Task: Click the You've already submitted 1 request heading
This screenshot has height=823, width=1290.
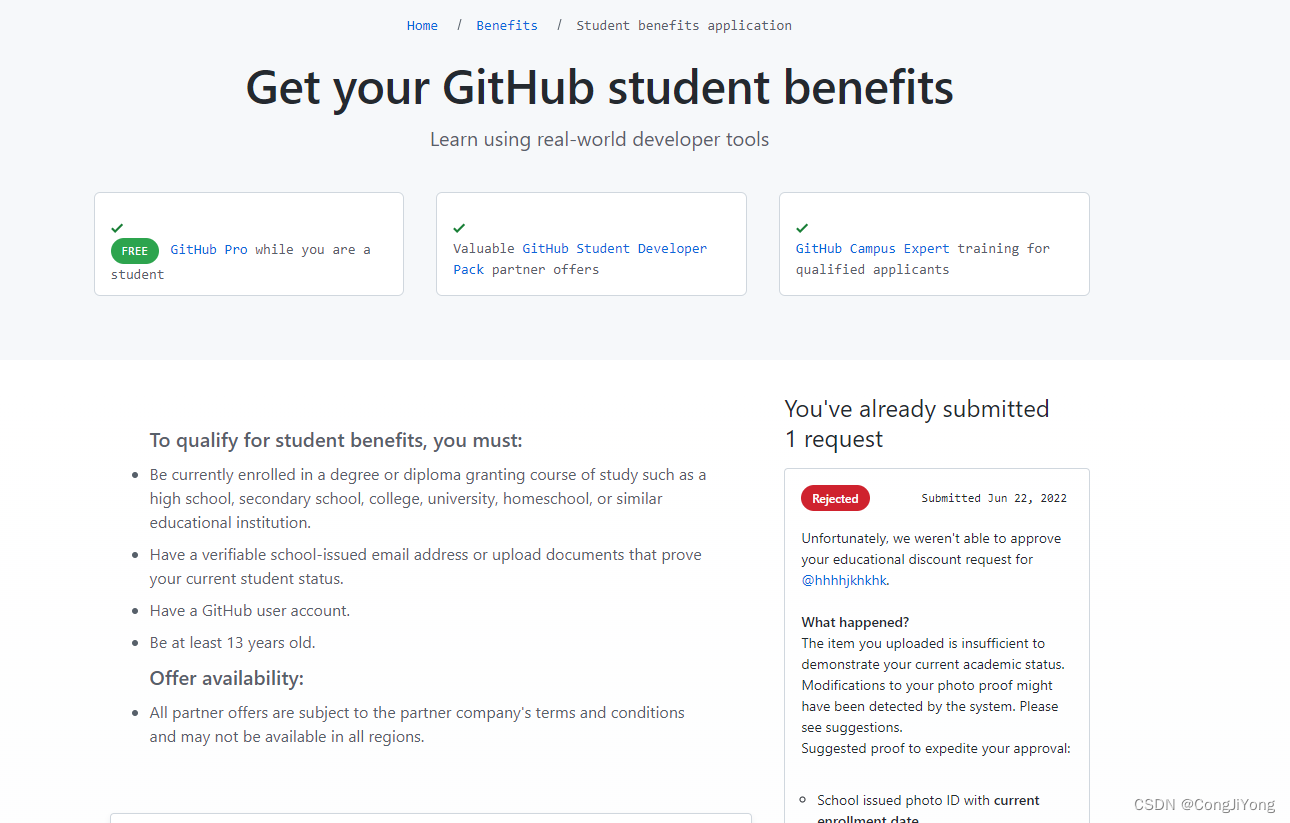Action: pos(916,422)
